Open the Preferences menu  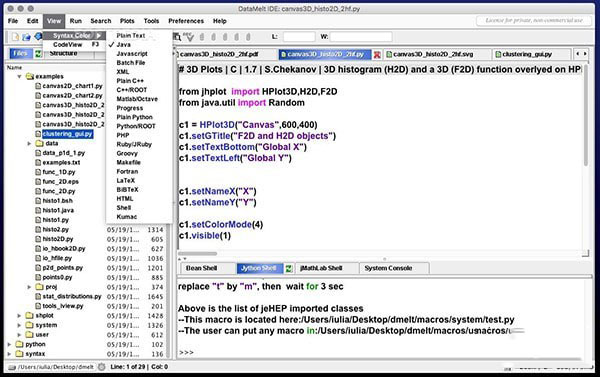(186, 21)
